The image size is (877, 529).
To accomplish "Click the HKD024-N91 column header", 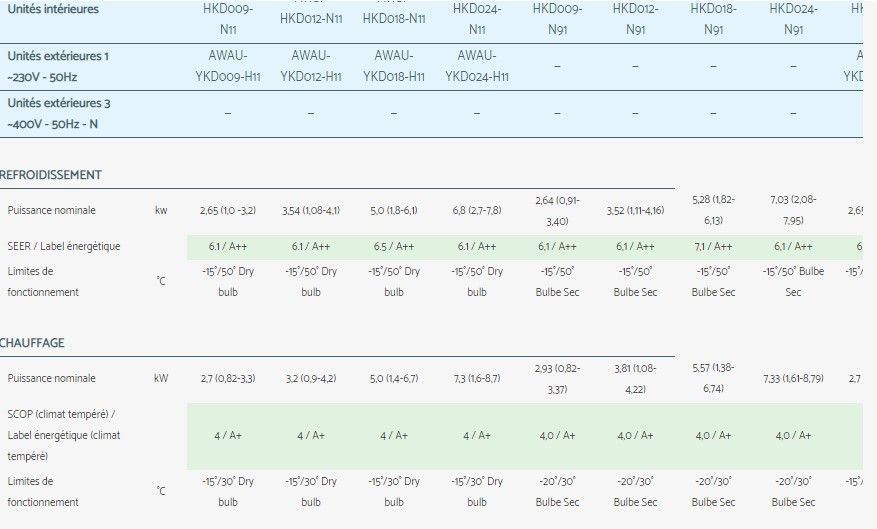I will pyautogui.click(x=794, y=19).
